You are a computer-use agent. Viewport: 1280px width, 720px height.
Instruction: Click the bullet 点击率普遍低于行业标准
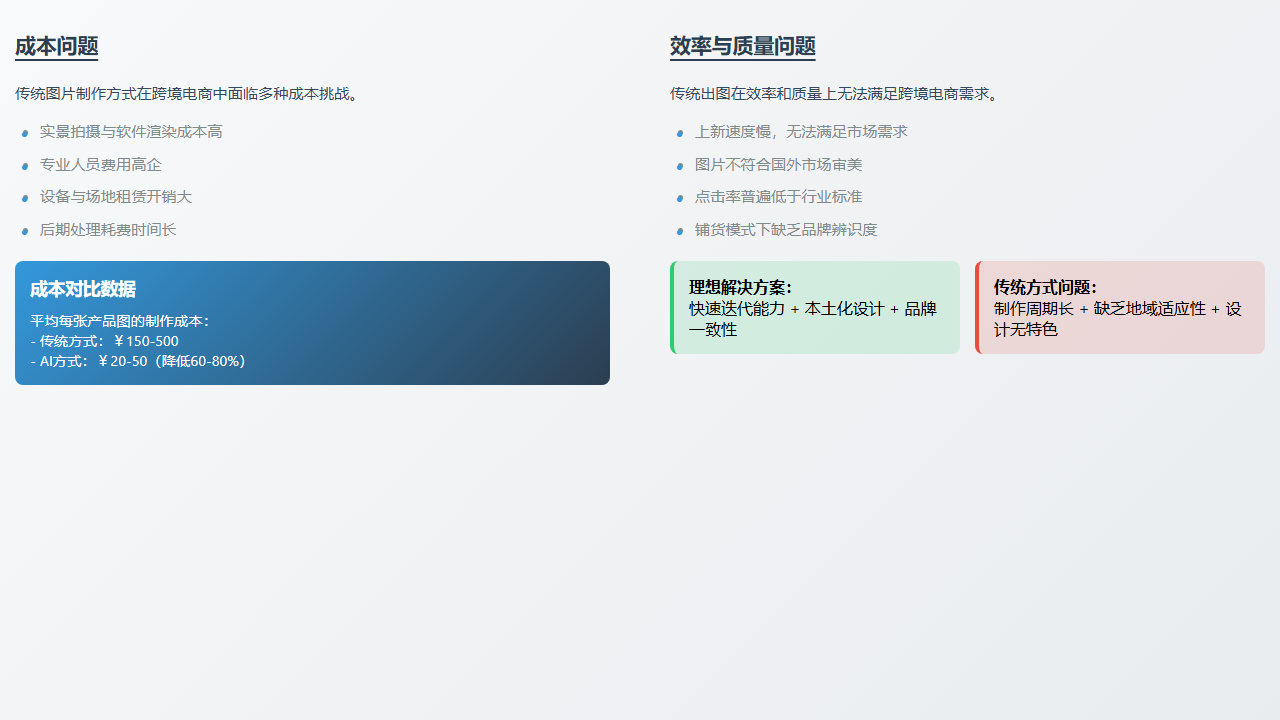click(x=778, y=197)
